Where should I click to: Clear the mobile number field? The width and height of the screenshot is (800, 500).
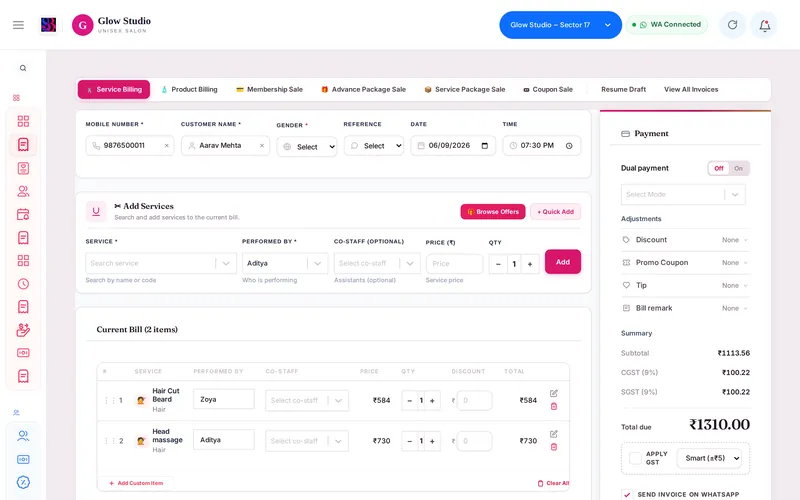point(166,145)
